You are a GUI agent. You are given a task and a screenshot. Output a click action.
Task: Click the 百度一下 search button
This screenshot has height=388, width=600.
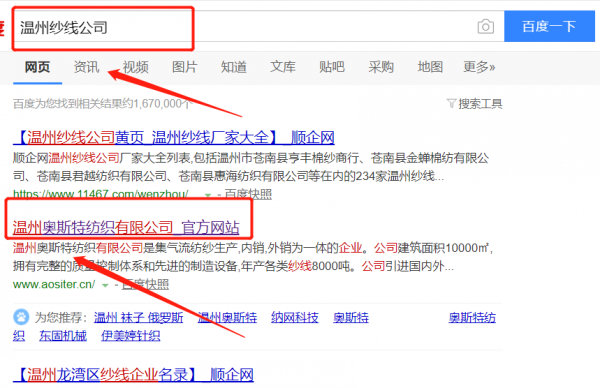pyautogui.click(x=549, y=26)
